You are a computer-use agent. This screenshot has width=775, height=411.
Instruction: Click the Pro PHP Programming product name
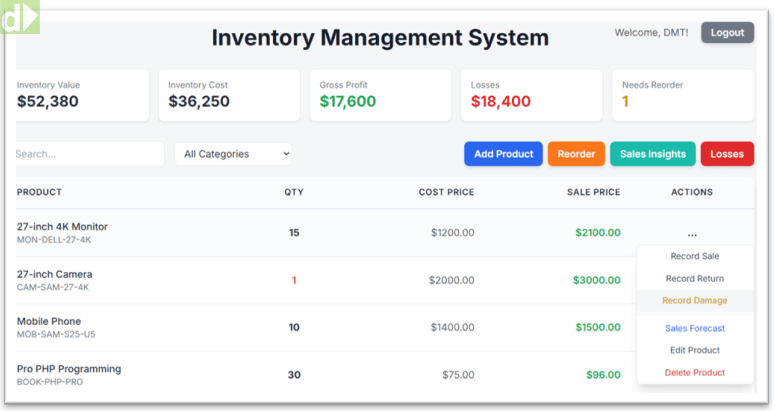tap(69, 369)
